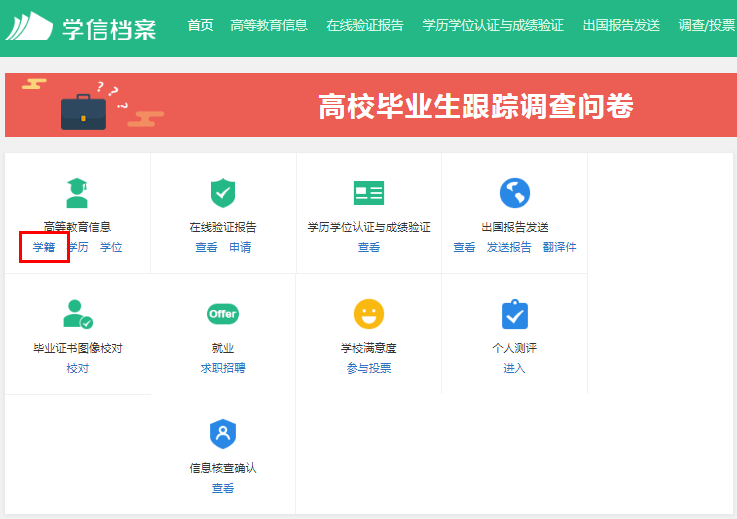Click the blue globe icon for 出国报告发送

point(514,193)
